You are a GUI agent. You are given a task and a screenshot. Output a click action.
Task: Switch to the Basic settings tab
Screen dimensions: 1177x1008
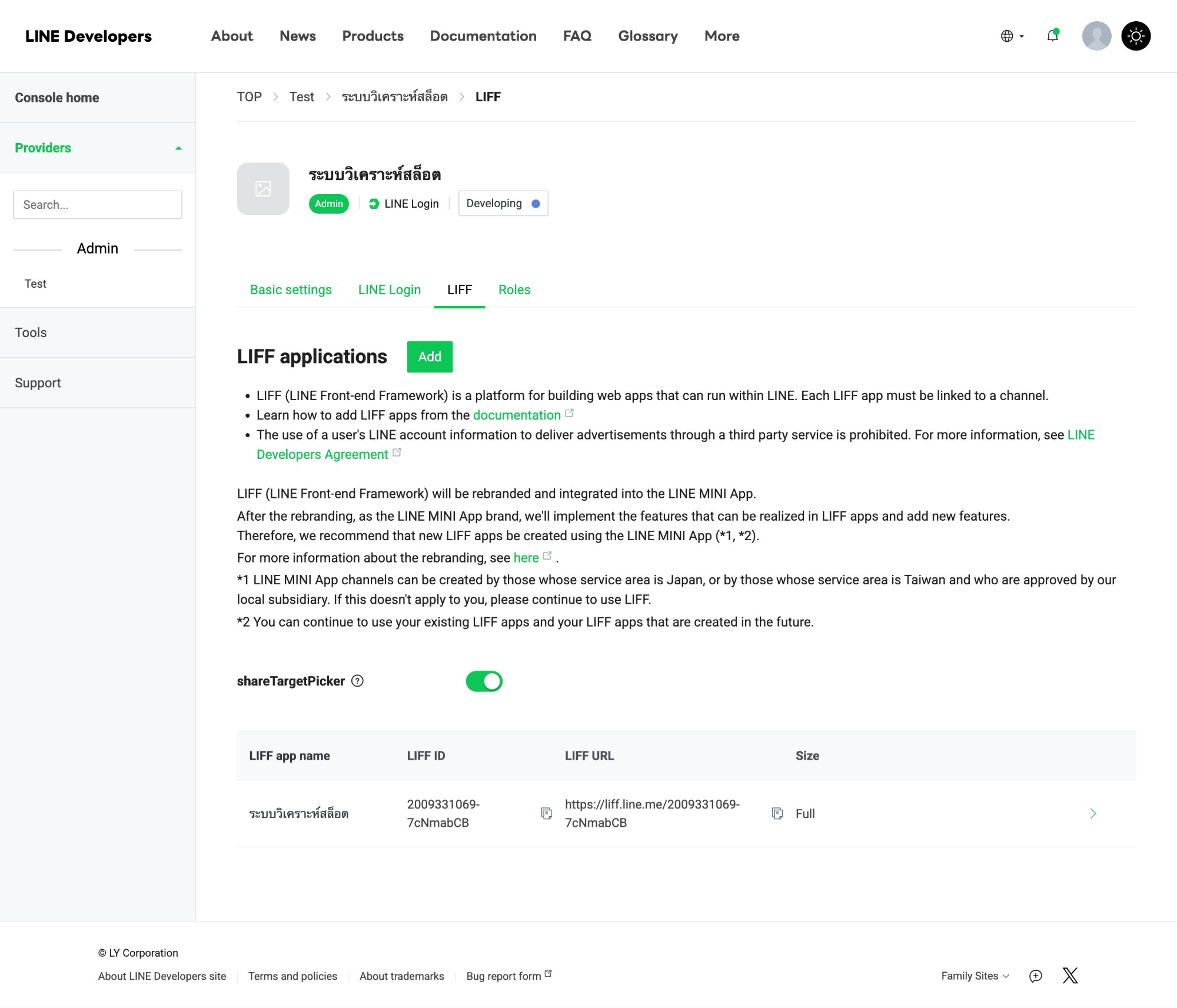(291, 290)
